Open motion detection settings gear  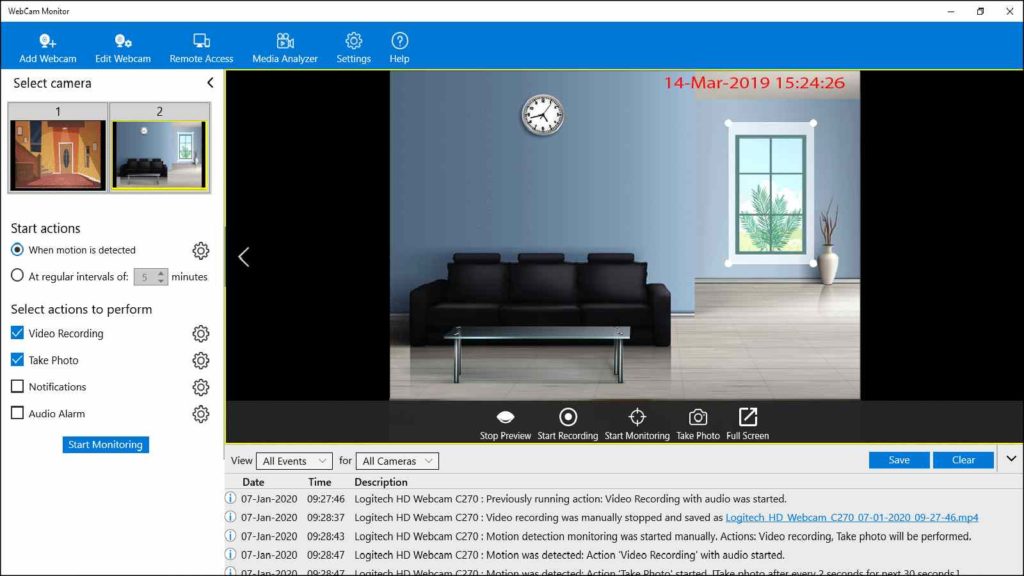pyautogui.click(x=200, y=251)
